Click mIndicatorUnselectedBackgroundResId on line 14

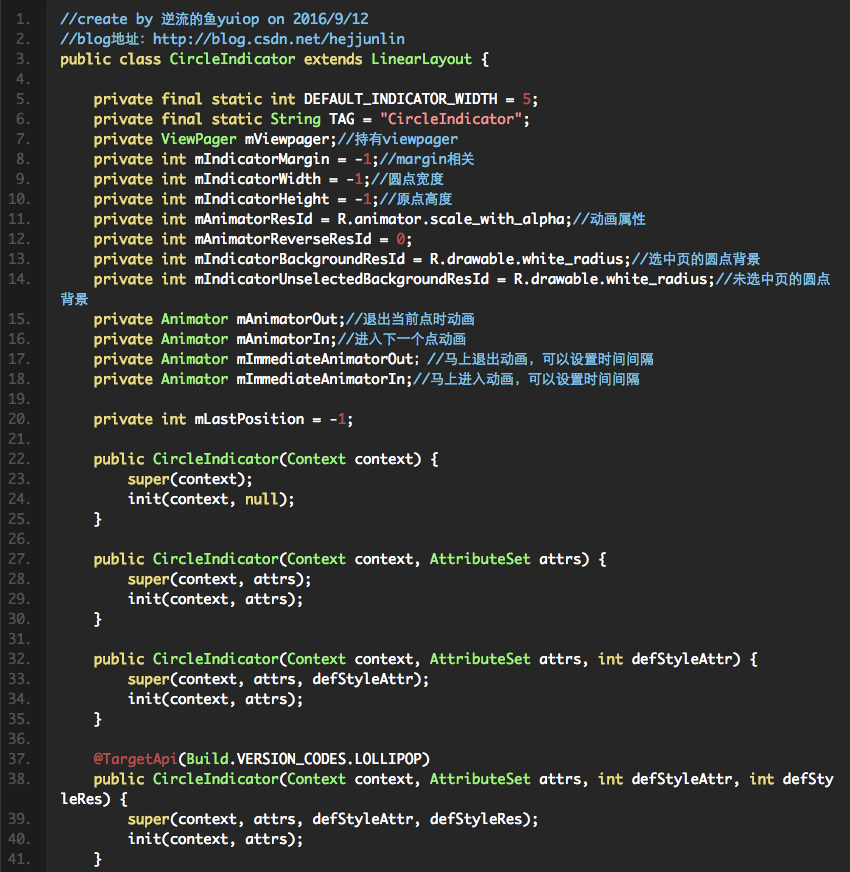pos(342,279)
